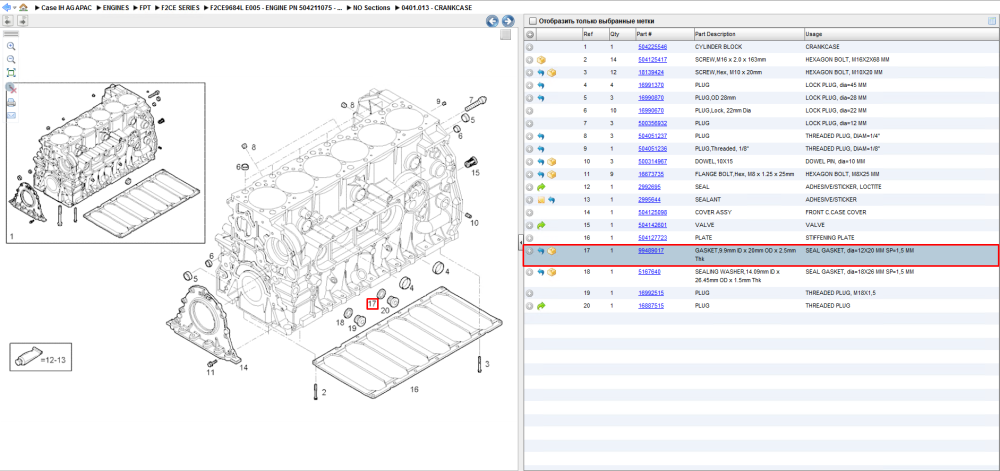Image resolution: width=1000 pixels, height=471 pixels.
Task: Click the yellow note icon on the SEALANT row
Action: (x=541, y=199)
